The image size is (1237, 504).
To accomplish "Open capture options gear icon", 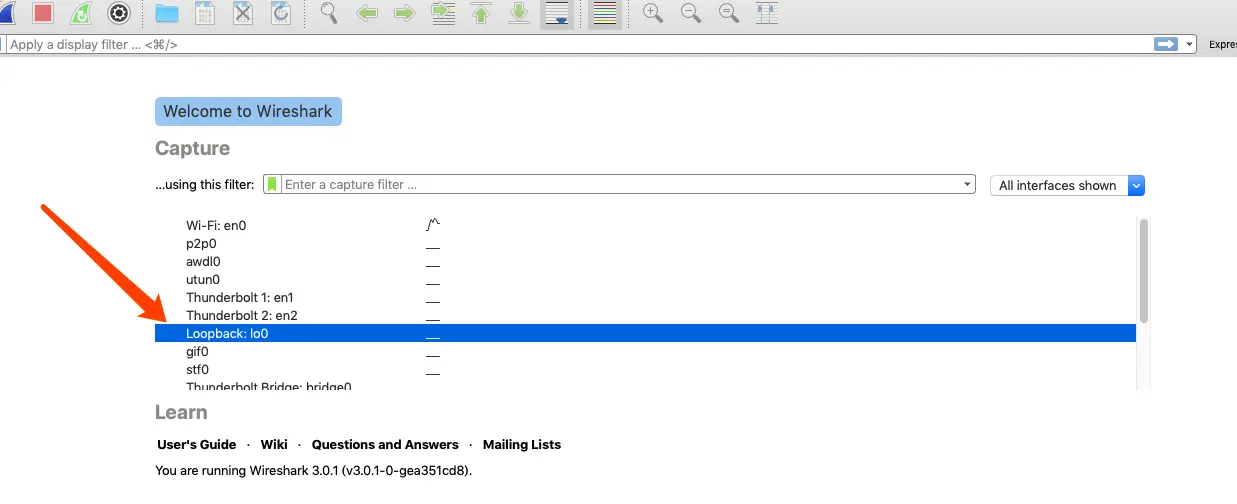I will point(119,13).
